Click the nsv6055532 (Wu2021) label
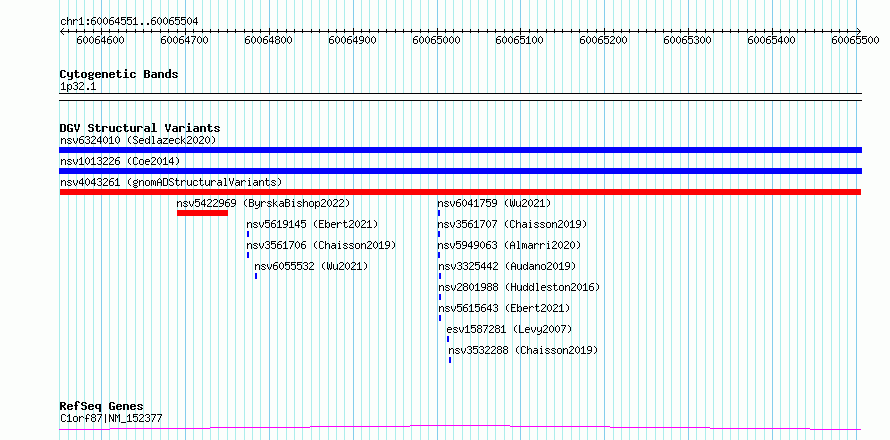Screen dimensions: 890x440 [311, 266]
